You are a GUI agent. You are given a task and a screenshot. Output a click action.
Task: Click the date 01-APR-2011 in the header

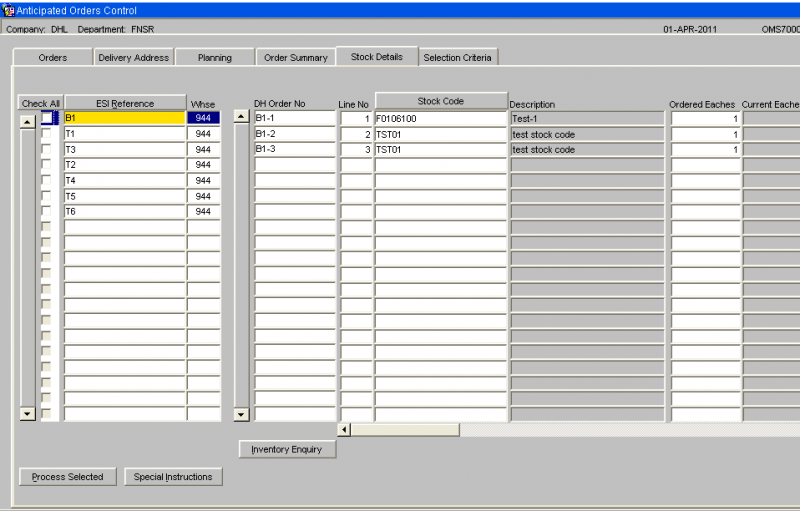coord(690,29)
